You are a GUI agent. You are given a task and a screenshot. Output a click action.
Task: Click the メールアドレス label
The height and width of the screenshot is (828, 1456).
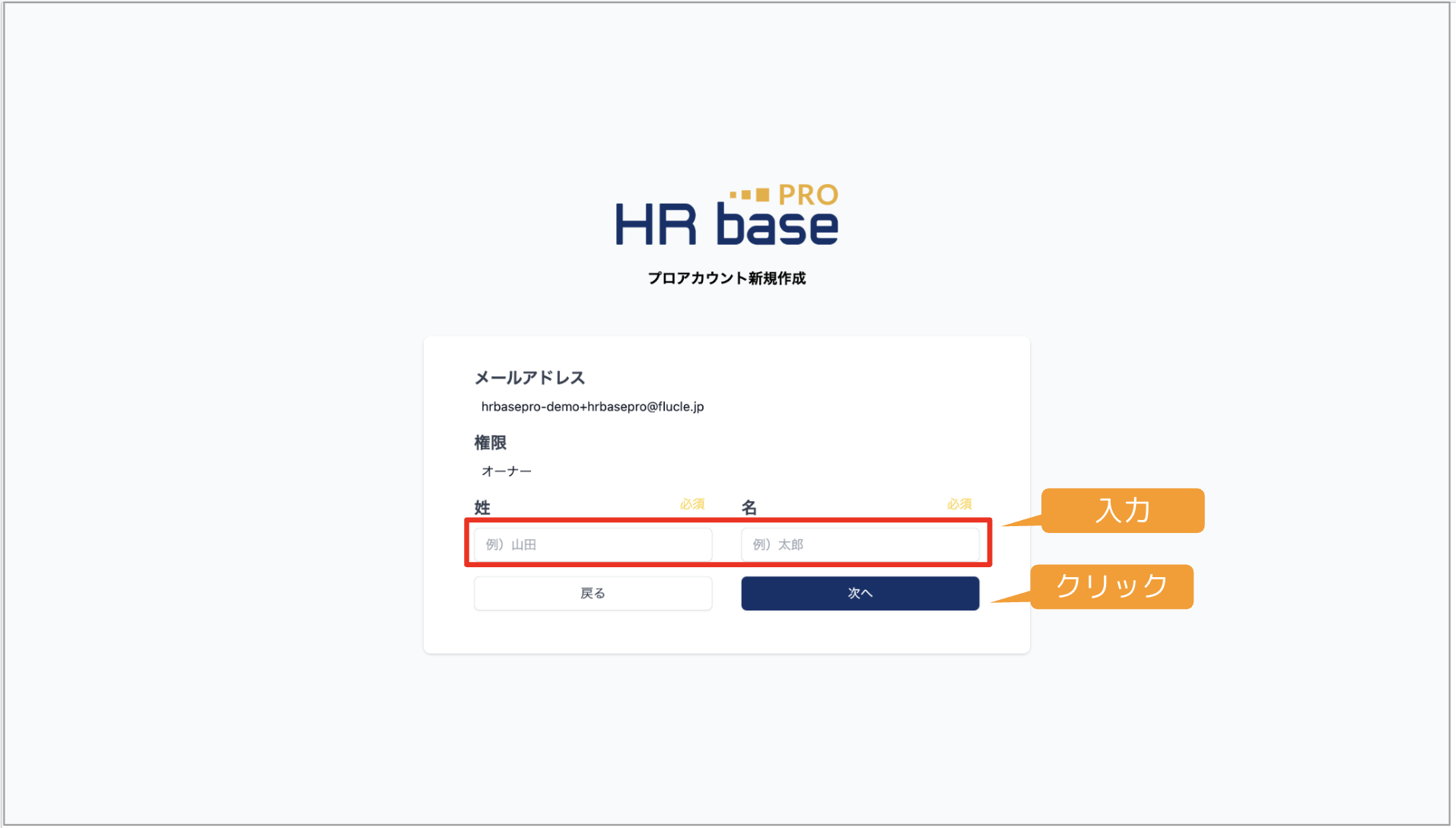click(x=529, y=378)
